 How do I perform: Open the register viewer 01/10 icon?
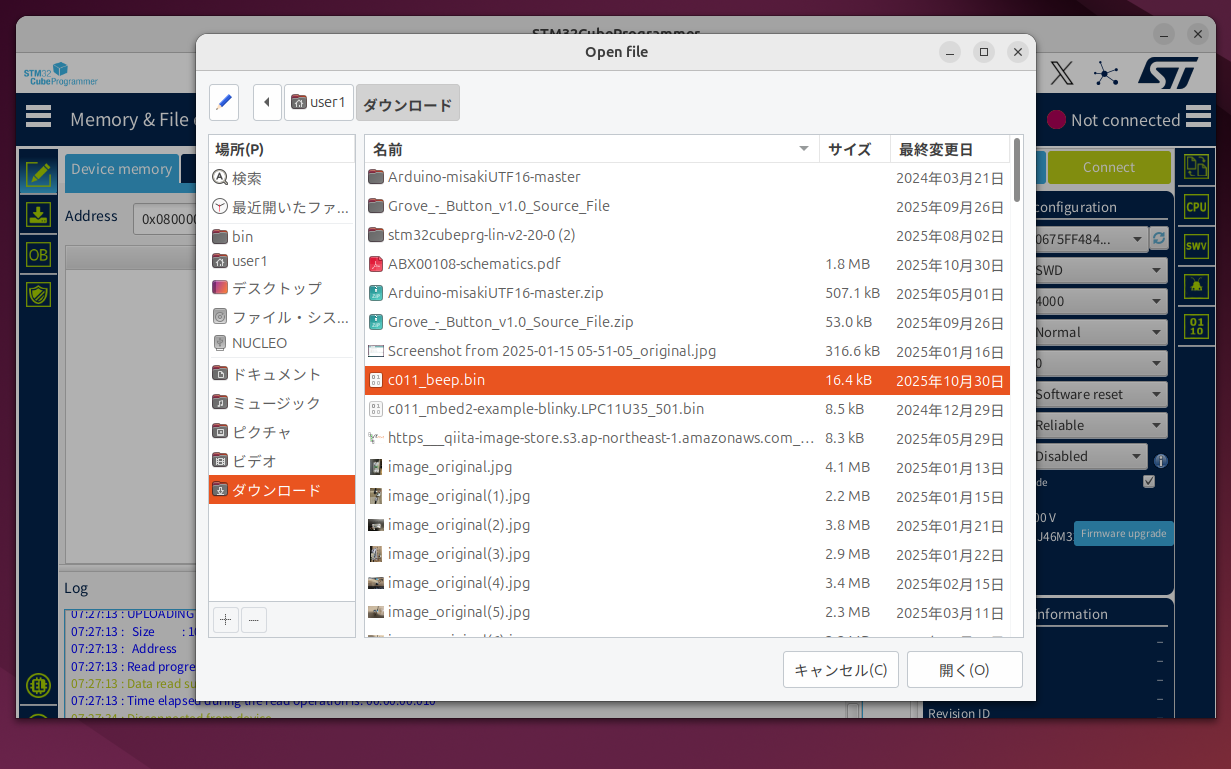1196,325
